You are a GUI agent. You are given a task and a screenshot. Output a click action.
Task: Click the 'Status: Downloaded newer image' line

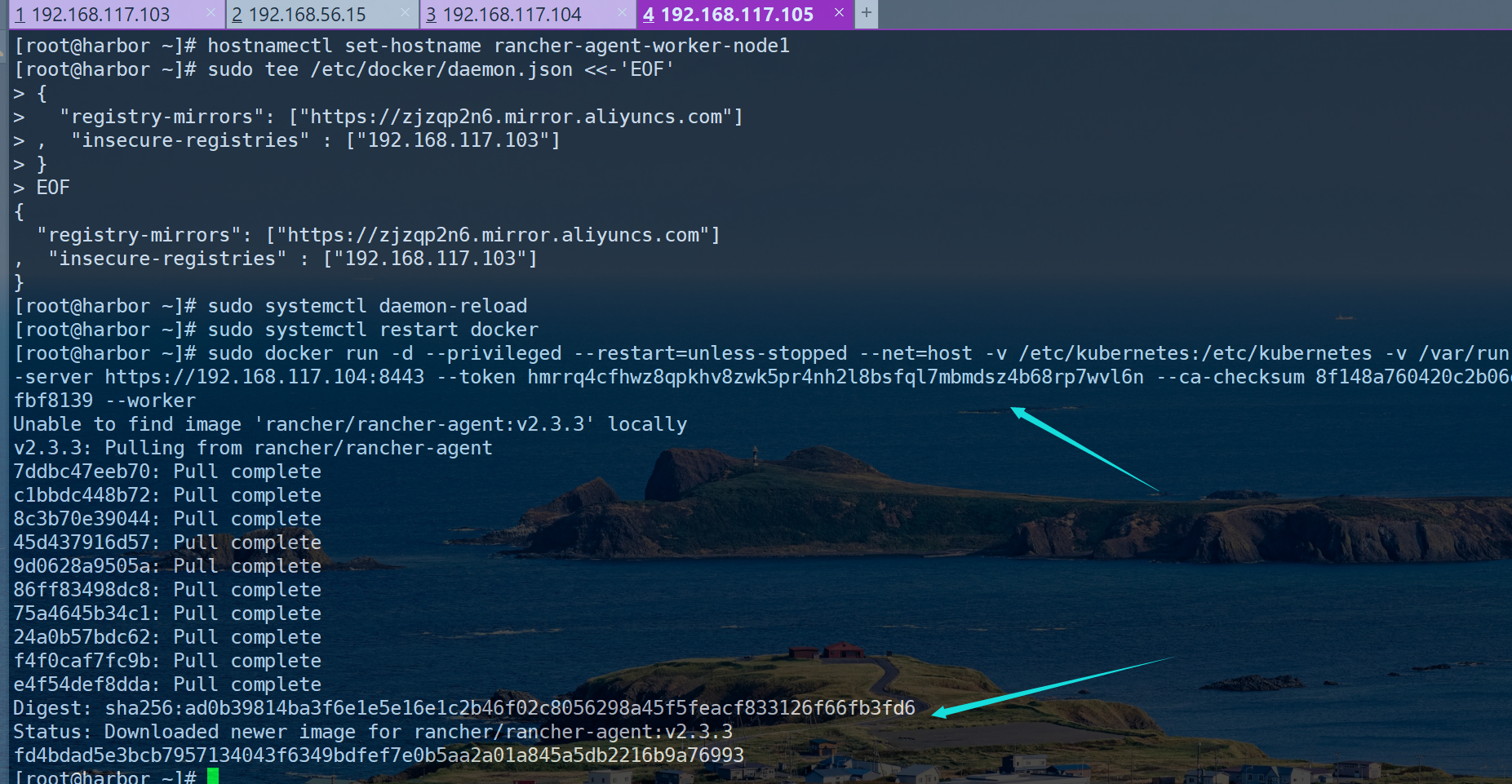tap(373, 732)
